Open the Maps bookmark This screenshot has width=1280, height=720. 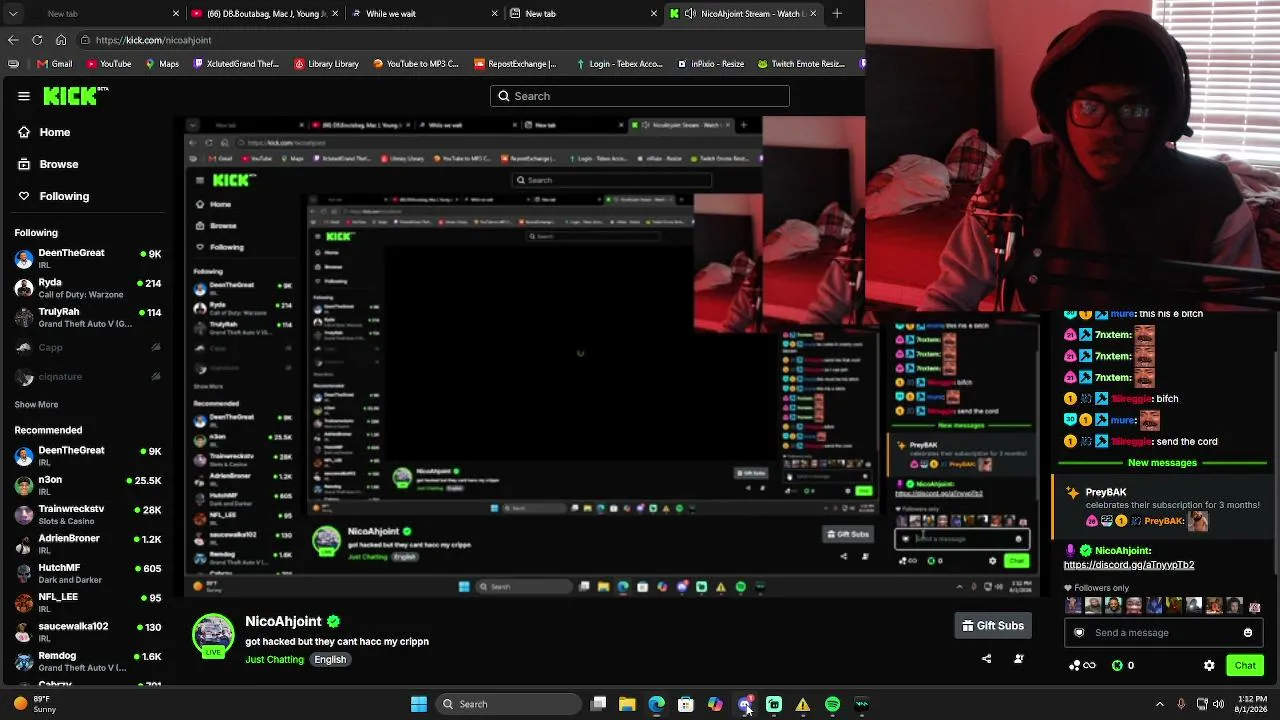pos(162,64)
